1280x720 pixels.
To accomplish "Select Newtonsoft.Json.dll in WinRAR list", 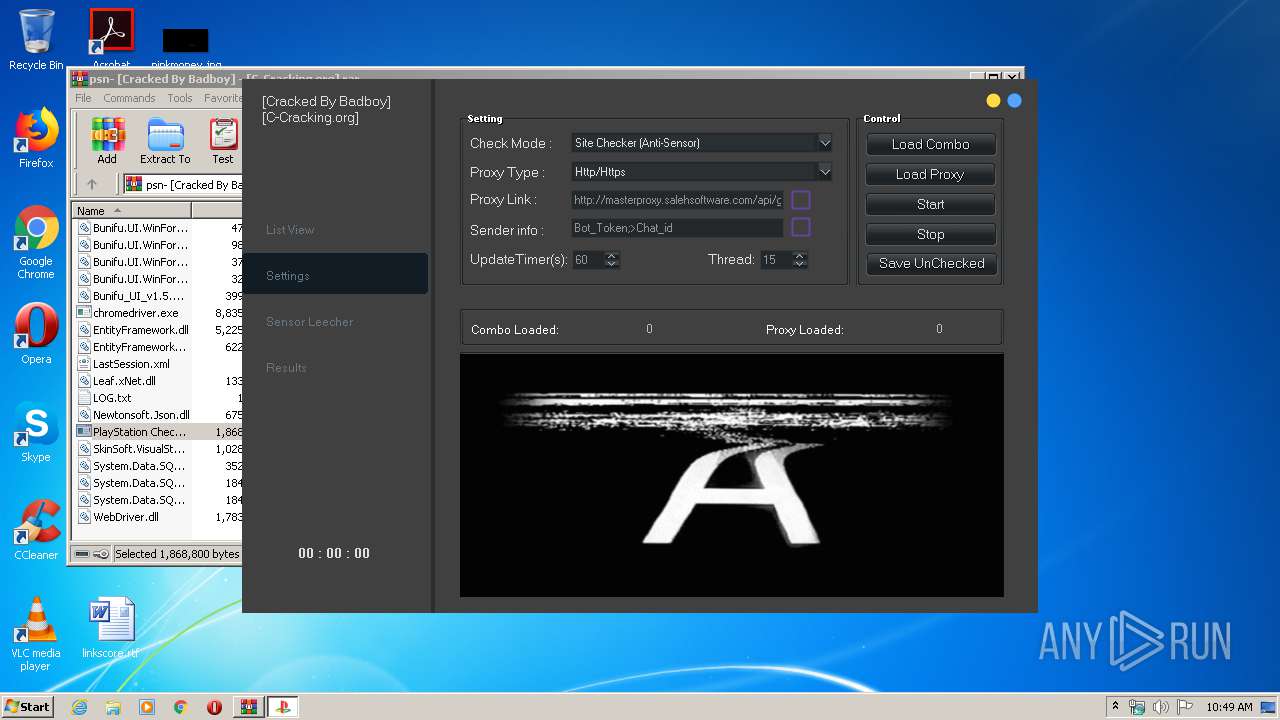I will [135, 415].
